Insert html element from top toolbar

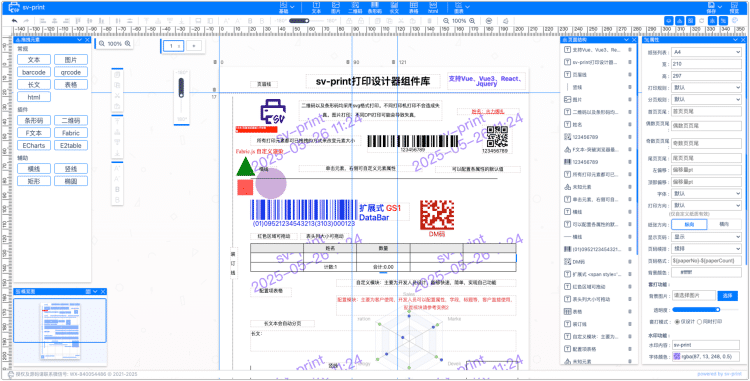coord(433,7)
